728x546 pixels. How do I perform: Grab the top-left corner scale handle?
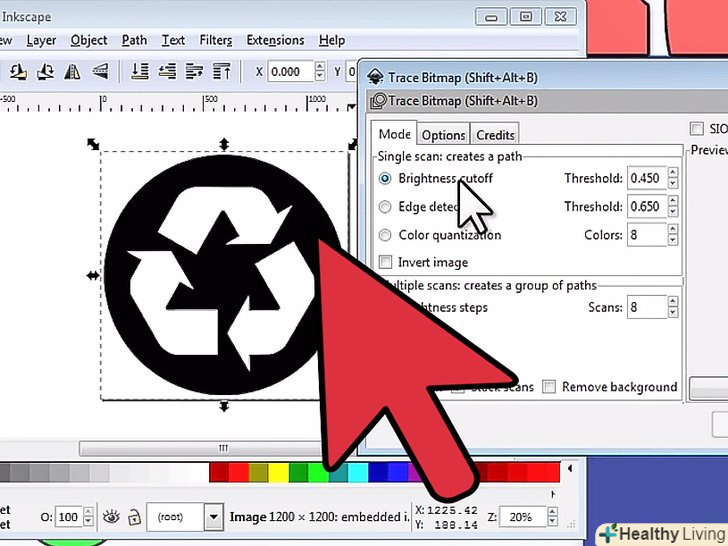(x=93, y=144)
